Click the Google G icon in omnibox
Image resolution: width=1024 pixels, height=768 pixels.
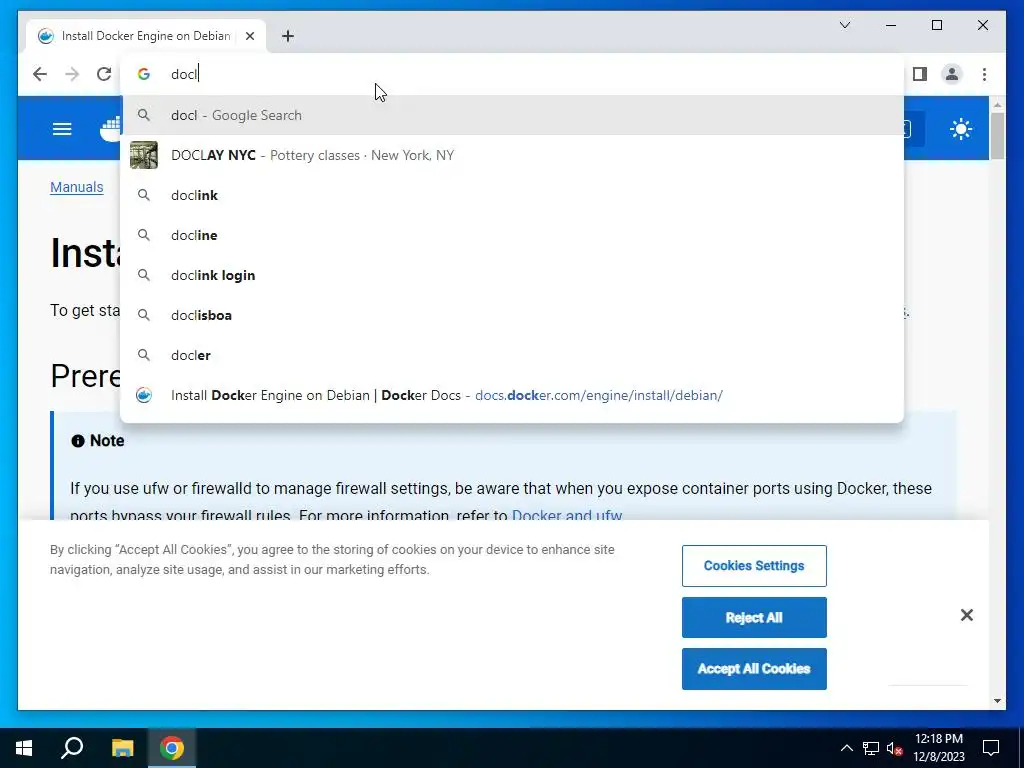pos(144,74)
